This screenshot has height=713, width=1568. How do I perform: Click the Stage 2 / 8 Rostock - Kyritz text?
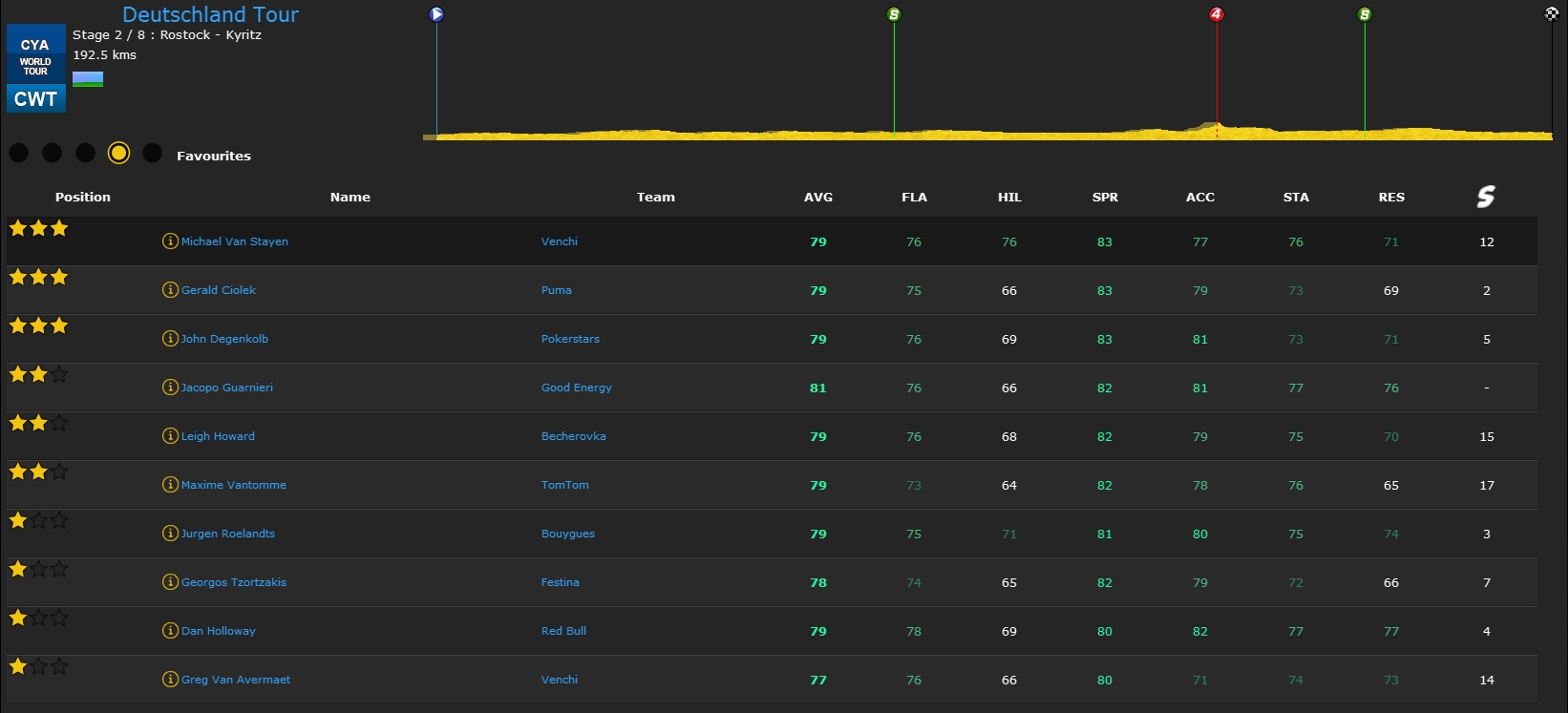coord(167,34)
